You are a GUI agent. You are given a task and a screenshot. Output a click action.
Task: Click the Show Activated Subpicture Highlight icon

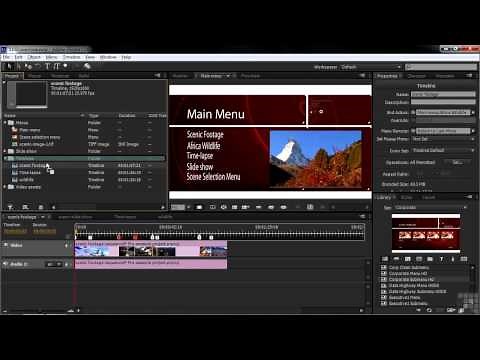click(283, 207)
